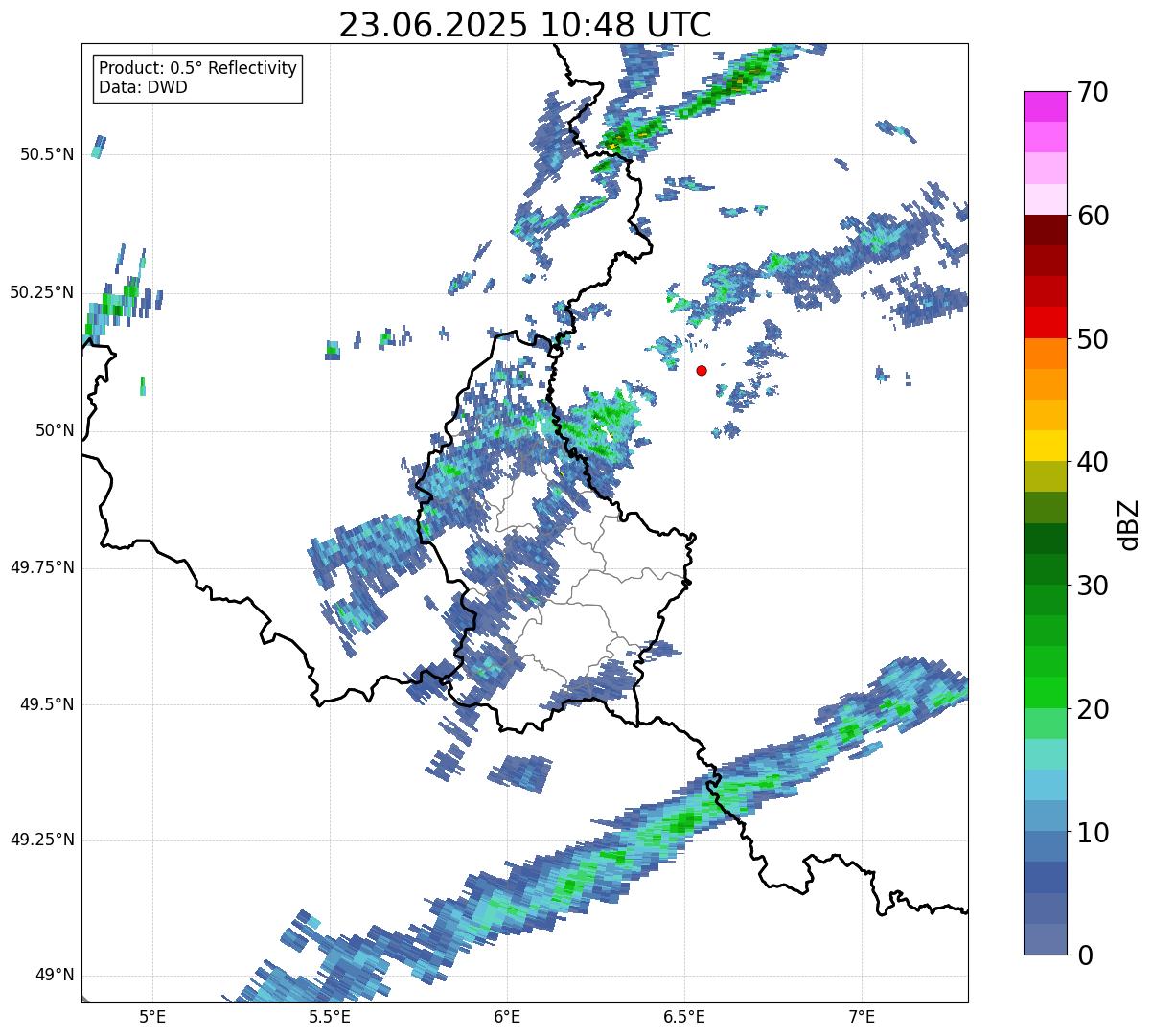Click the 30 colorbar tick label
This screenshot has height=1036, width=1152.
[1094, 586]
